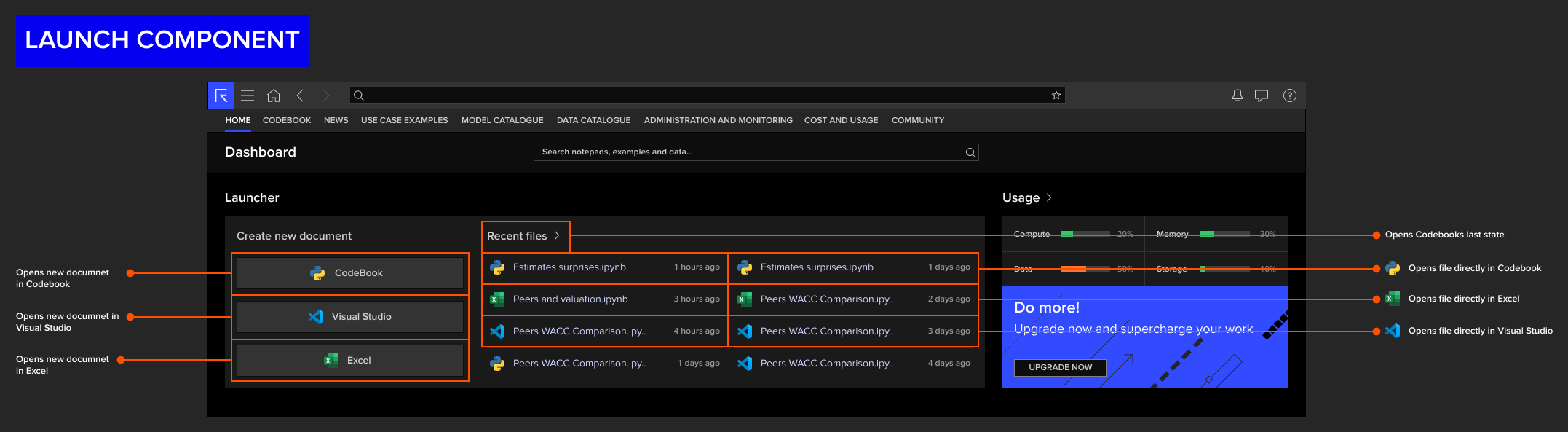Open ADMINISTRATION AND MONITORING tab

tap(718, 120)
